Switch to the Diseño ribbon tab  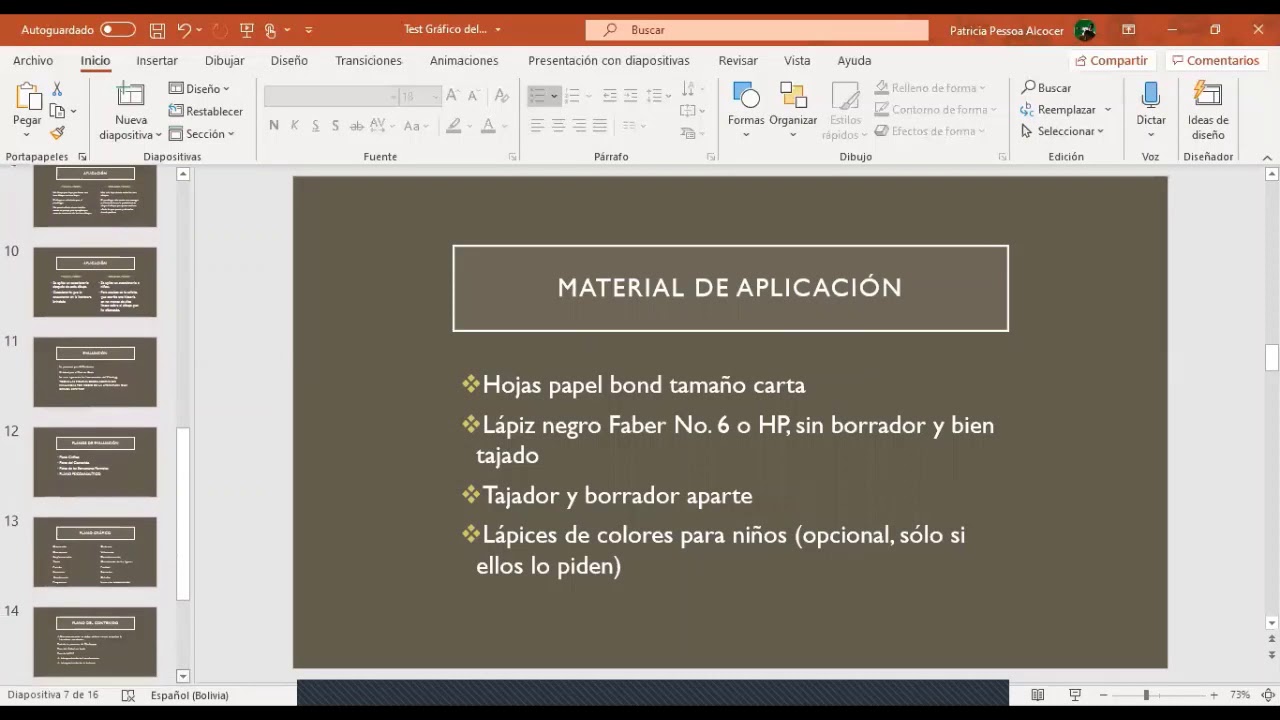pos(289,60)
